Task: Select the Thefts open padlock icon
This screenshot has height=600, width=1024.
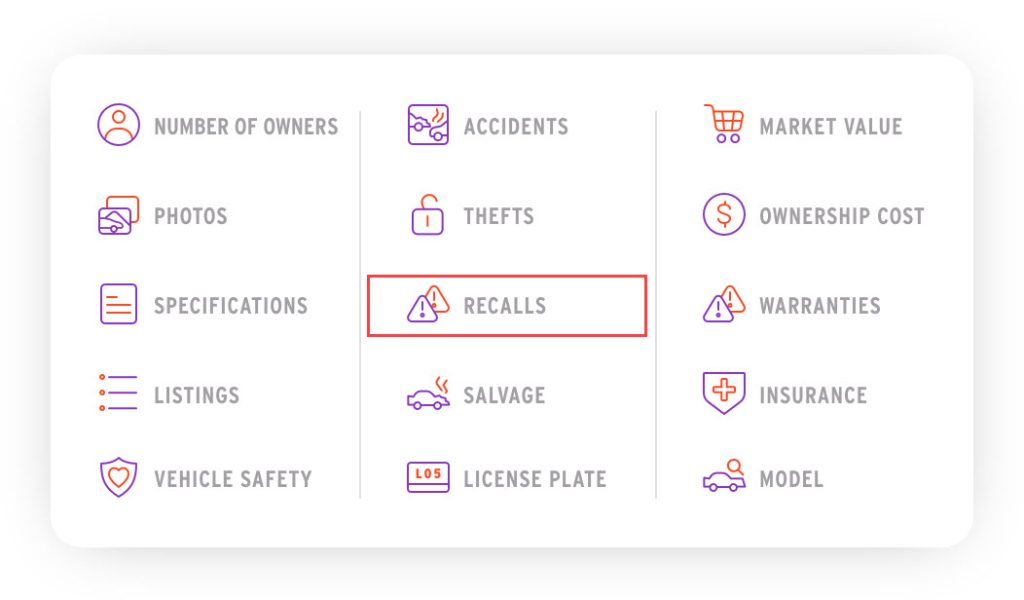Action: coord(428,214)
